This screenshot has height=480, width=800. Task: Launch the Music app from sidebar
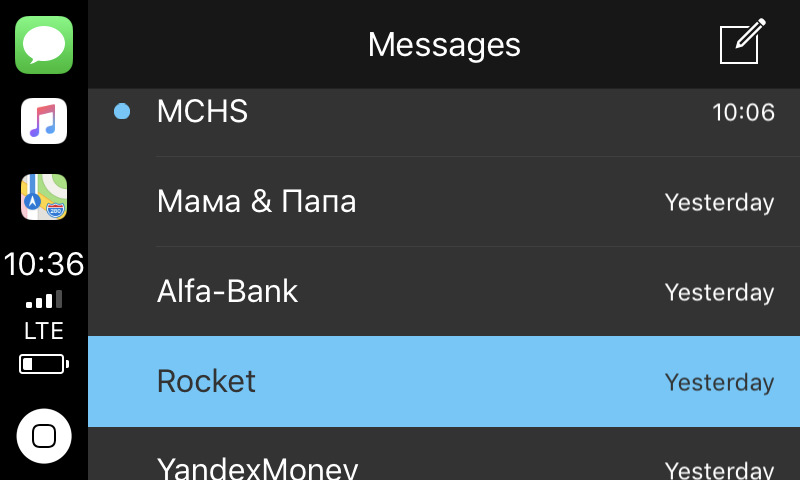tap(44, 121)
